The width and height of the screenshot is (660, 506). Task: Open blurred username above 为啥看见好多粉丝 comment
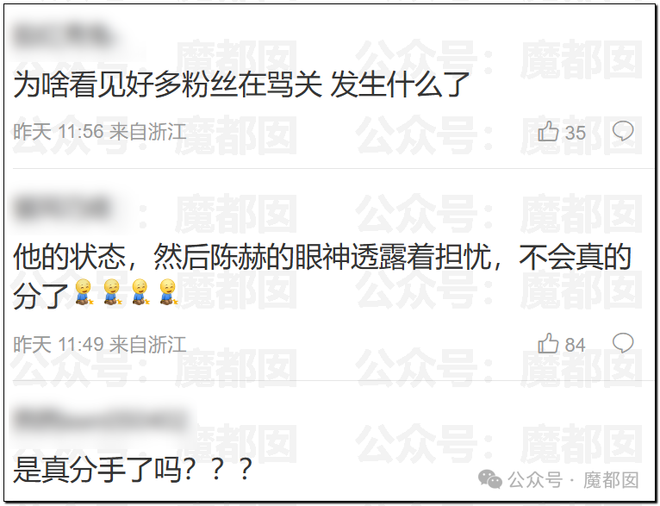tap(63, 37)
